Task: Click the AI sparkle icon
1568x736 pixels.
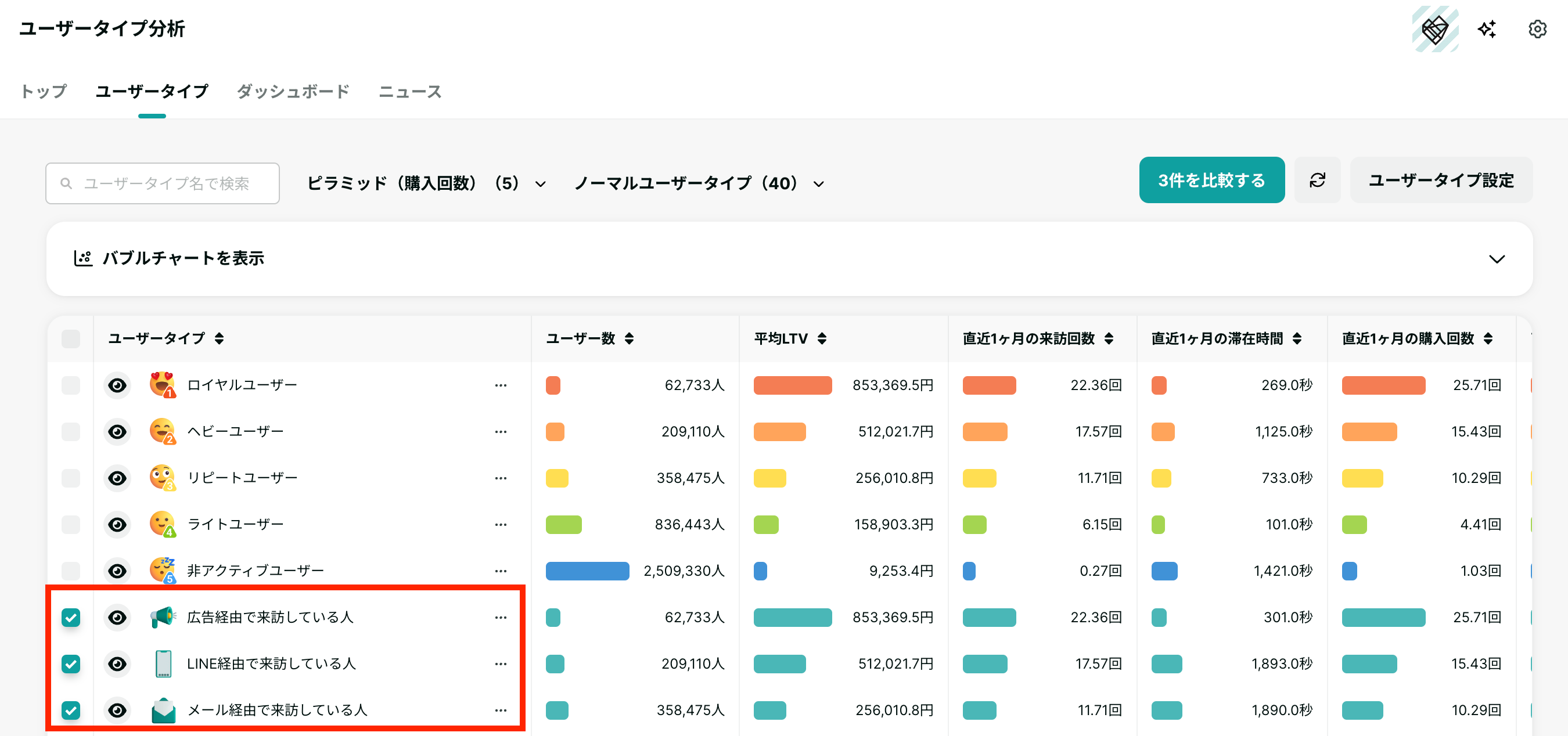Action: [1487, 28]
